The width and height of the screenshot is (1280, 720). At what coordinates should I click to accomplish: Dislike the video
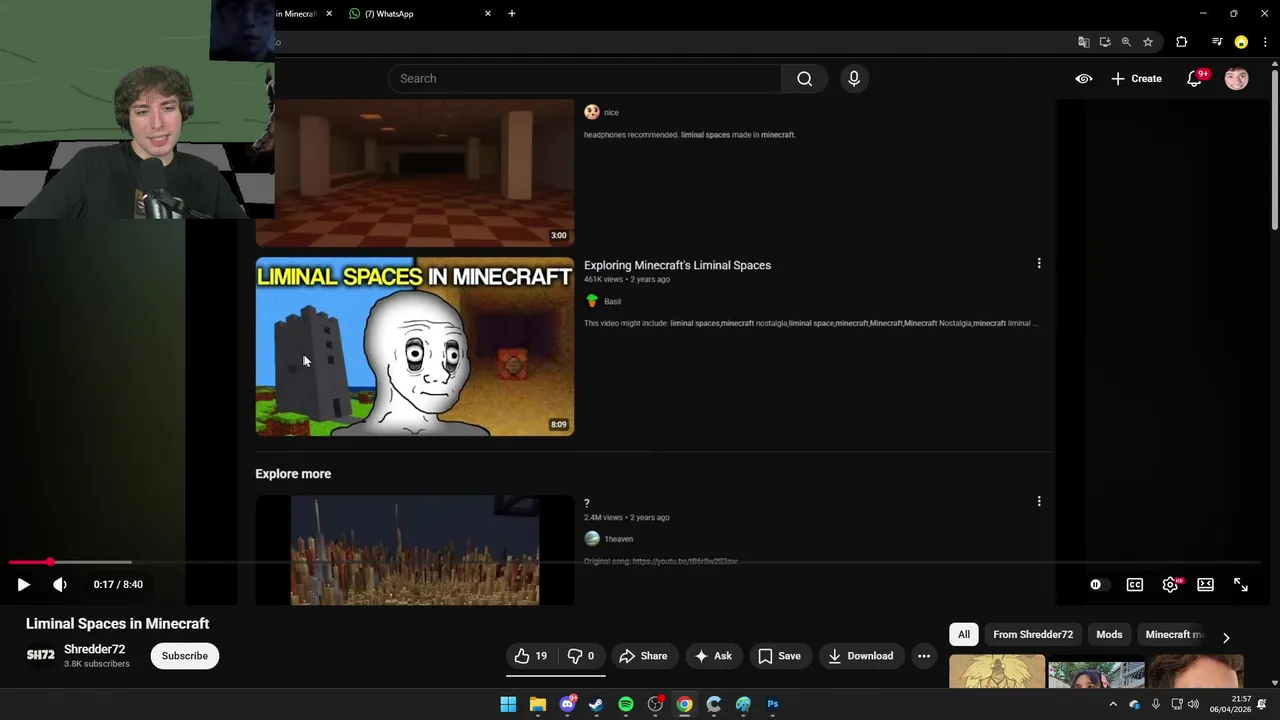(581, 656)
